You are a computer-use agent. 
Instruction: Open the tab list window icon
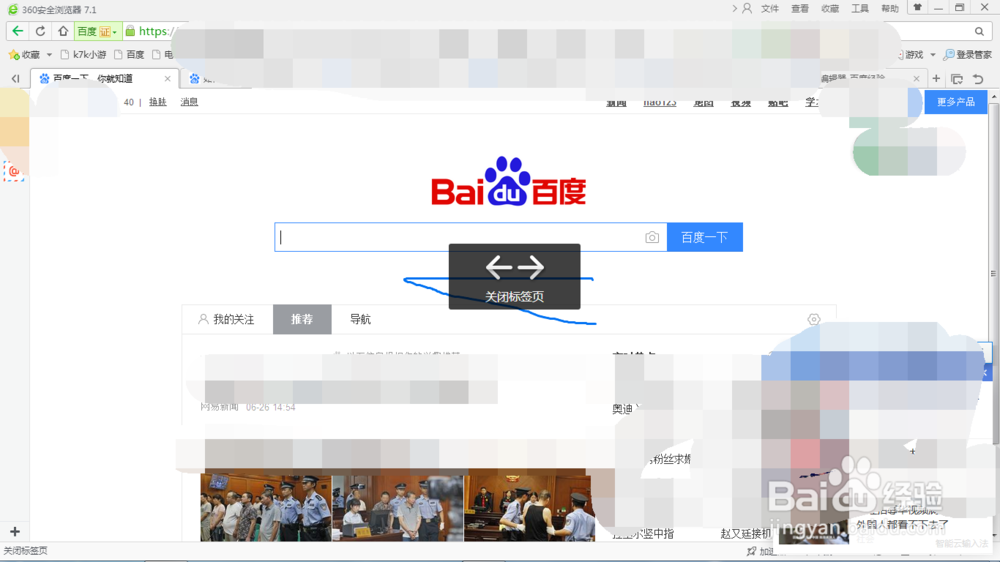coord(957,79)
